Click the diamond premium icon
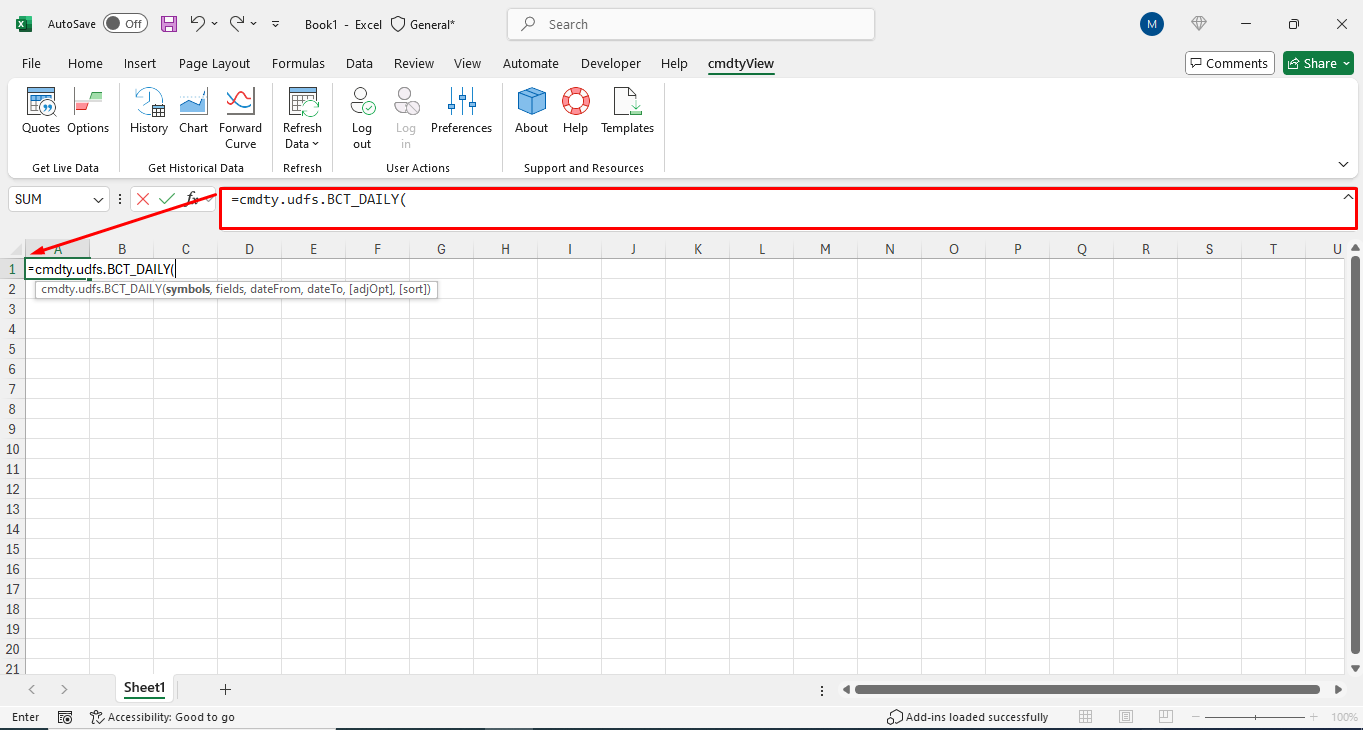Screen dimensions: 1363x730 1200,24
